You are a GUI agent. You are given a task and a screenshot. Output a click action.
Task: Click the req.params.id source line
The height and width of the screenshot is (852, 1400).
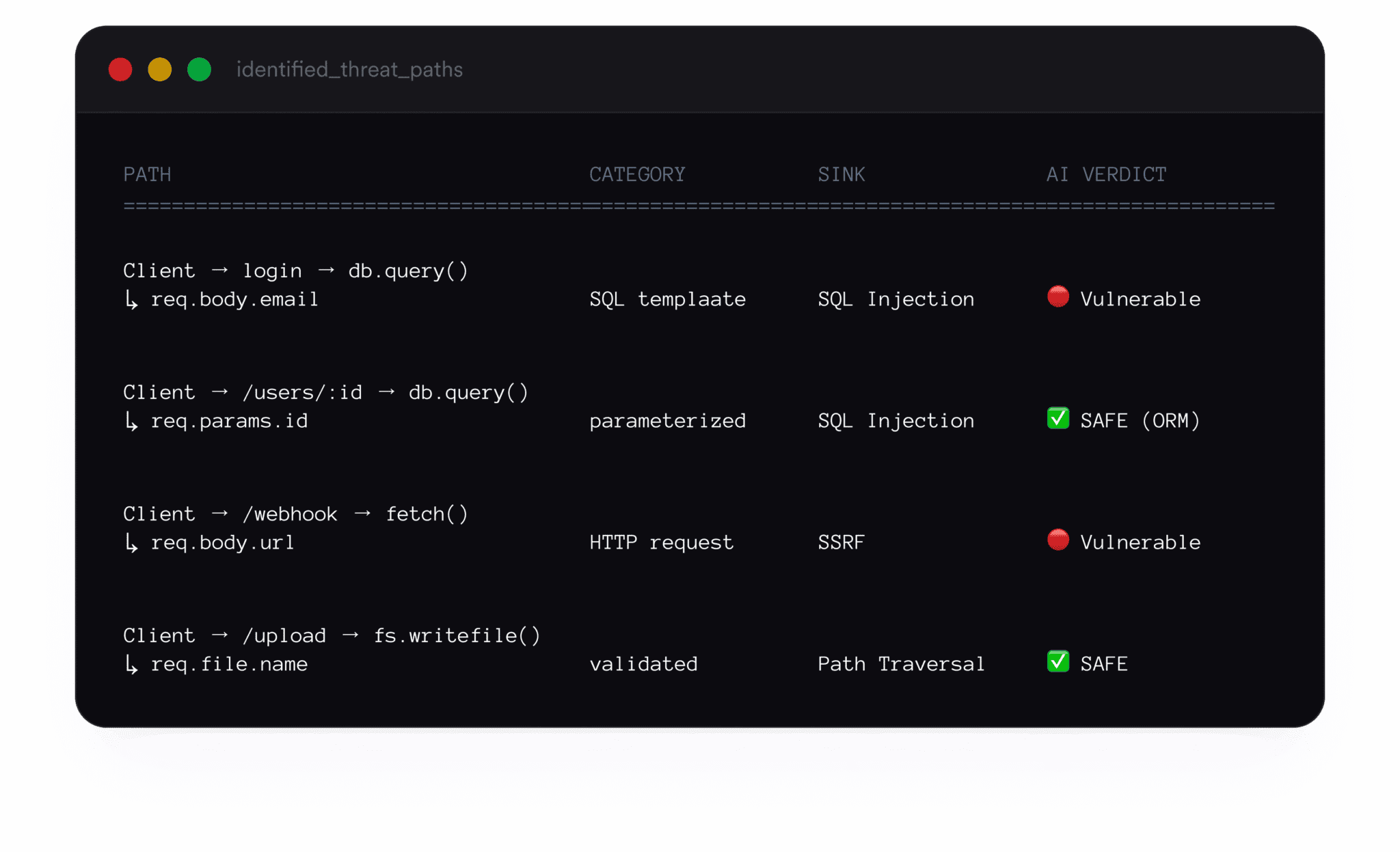(229, 421)
